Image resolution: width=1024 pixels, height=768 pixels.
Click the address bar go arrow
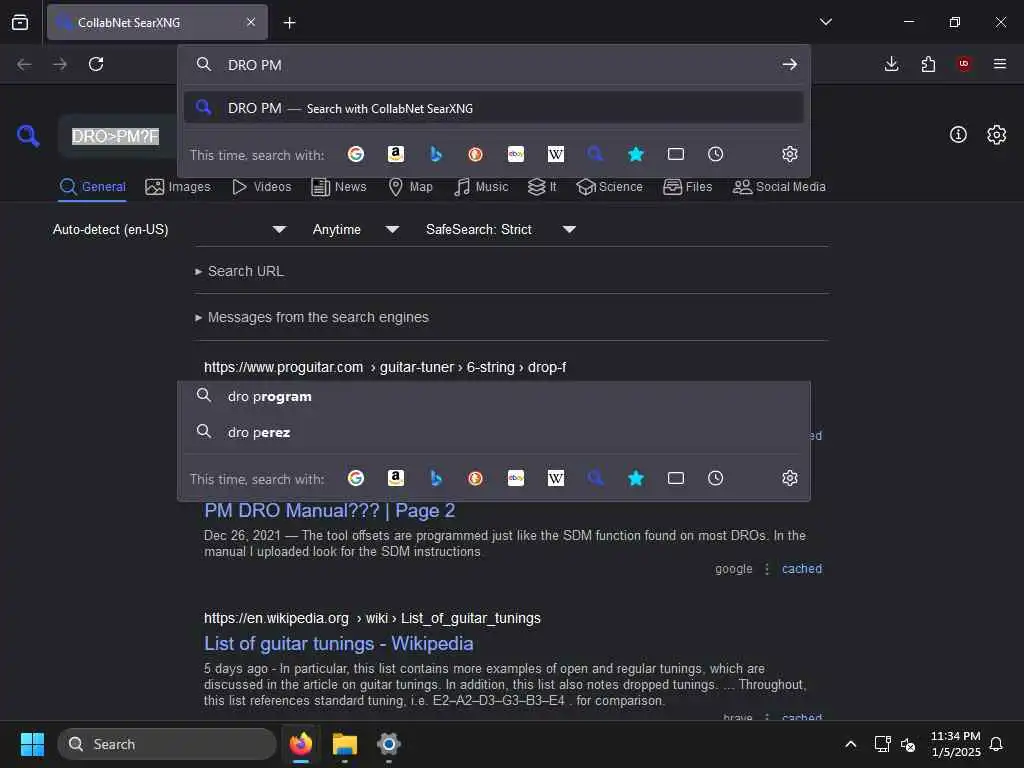(x=790, y=65)
